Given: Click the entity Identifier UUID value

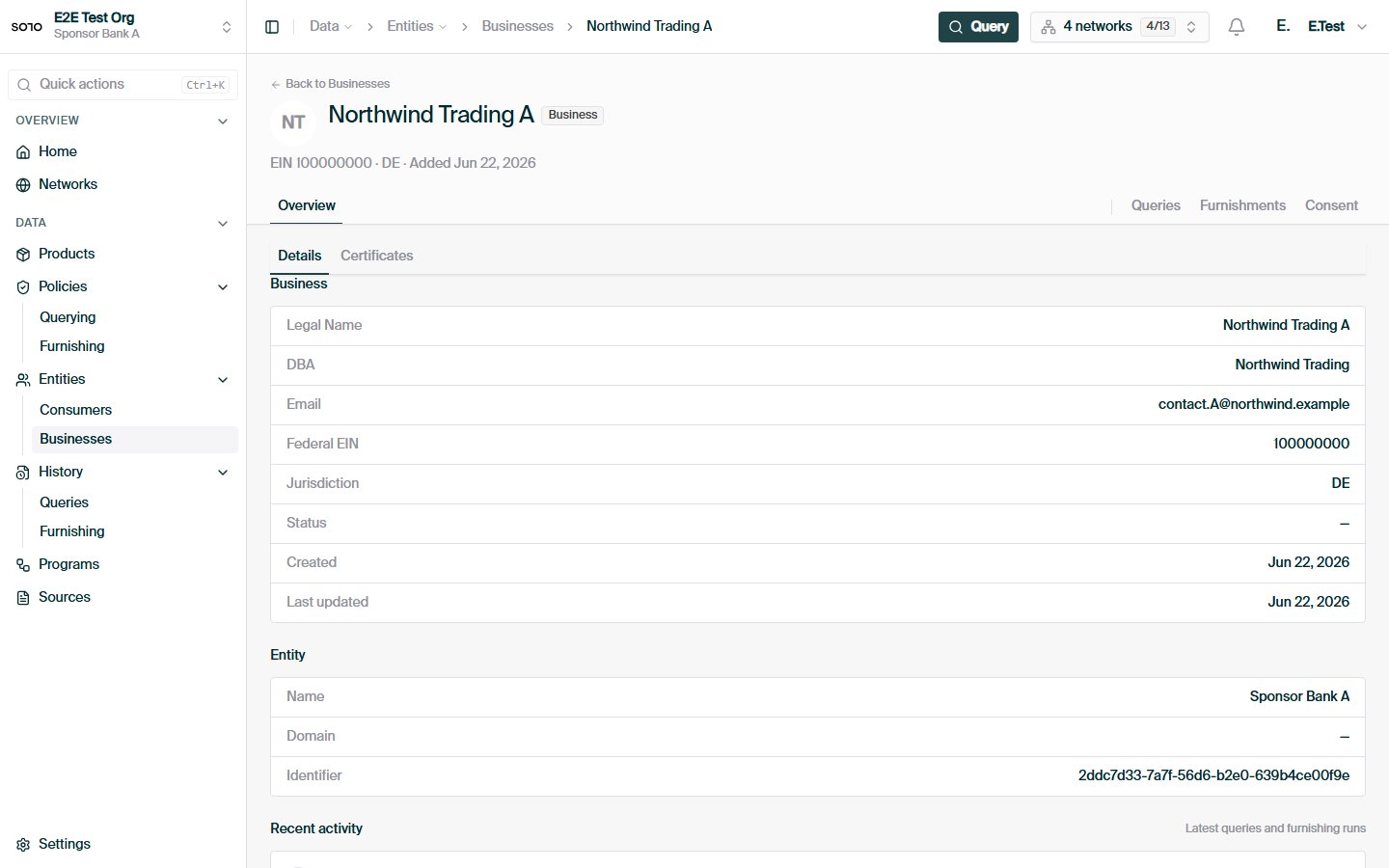Looking at the screenshot, I should [1213, 775].
